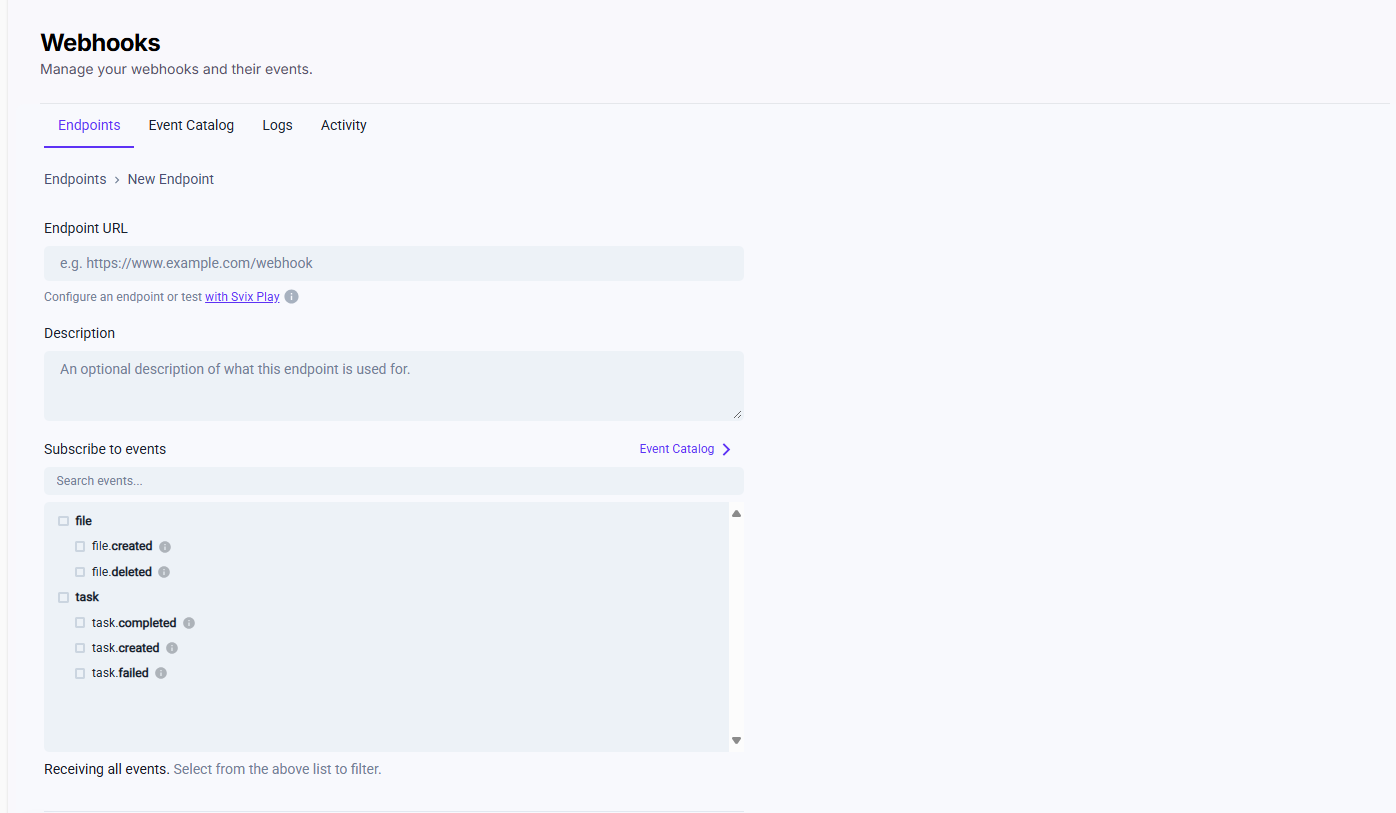Focus the Endpoint URL input field
The image size is (1396, 813).
tap(394, 264)
